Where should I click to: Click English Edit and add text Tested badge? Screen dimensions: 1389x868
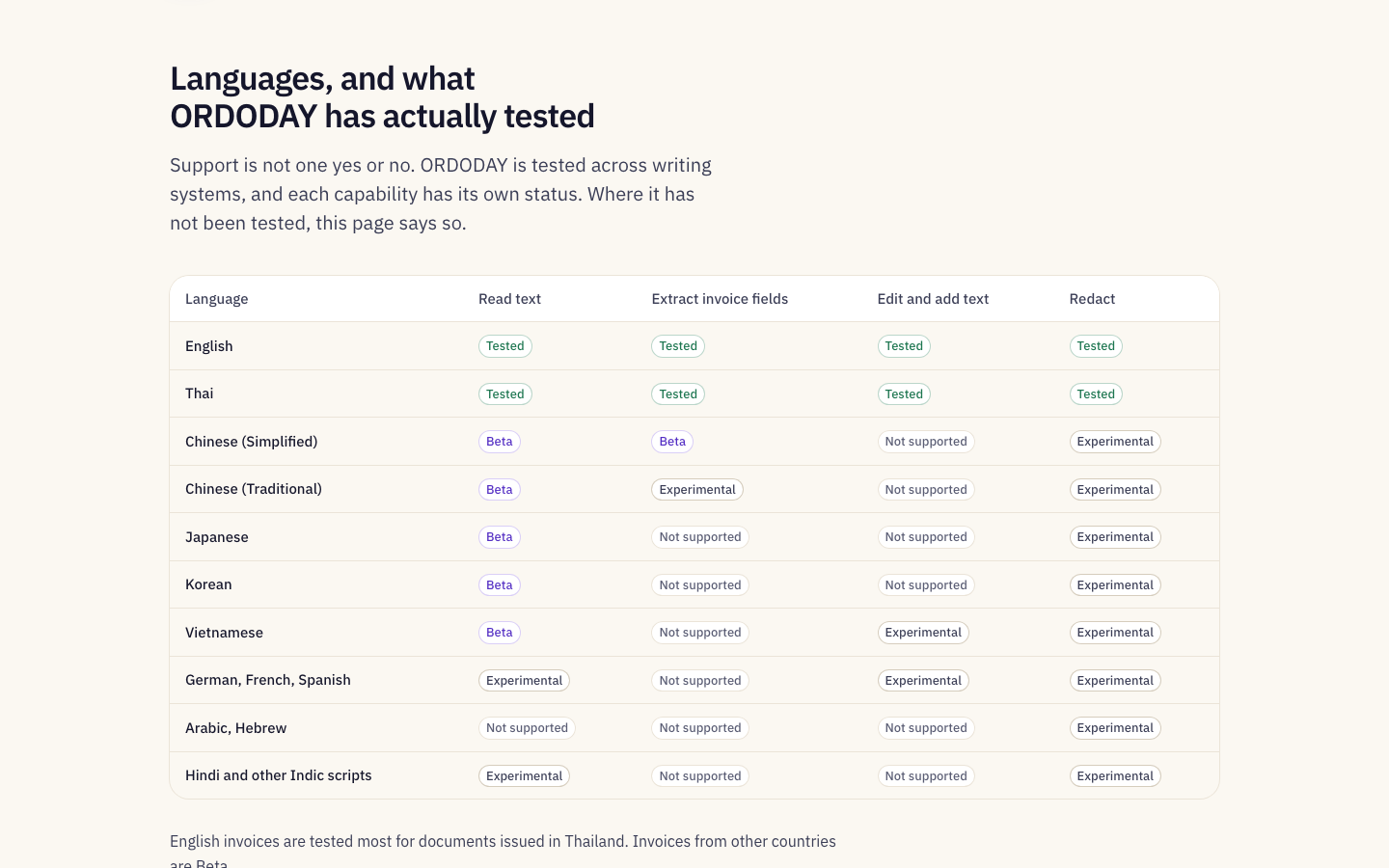tap(904, 346)
